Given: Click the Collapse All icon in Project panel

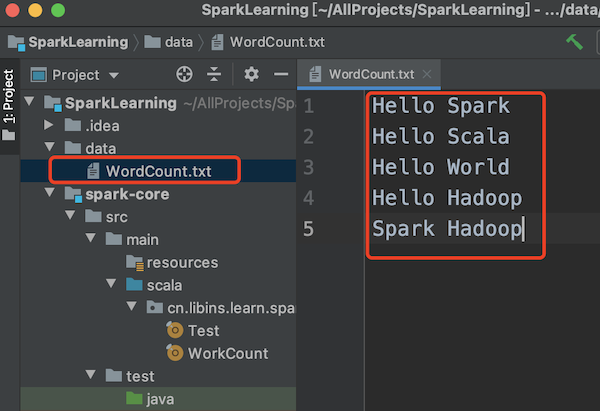Looking at the screenshot, I should (x=214, y=75).
